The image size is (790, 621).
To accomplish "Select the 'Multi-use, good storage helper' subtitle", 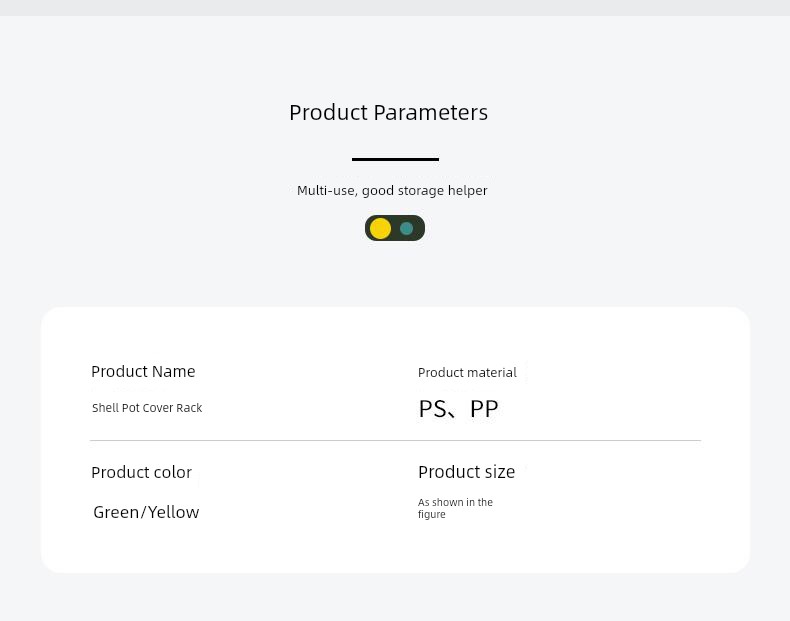I will 392,190.
